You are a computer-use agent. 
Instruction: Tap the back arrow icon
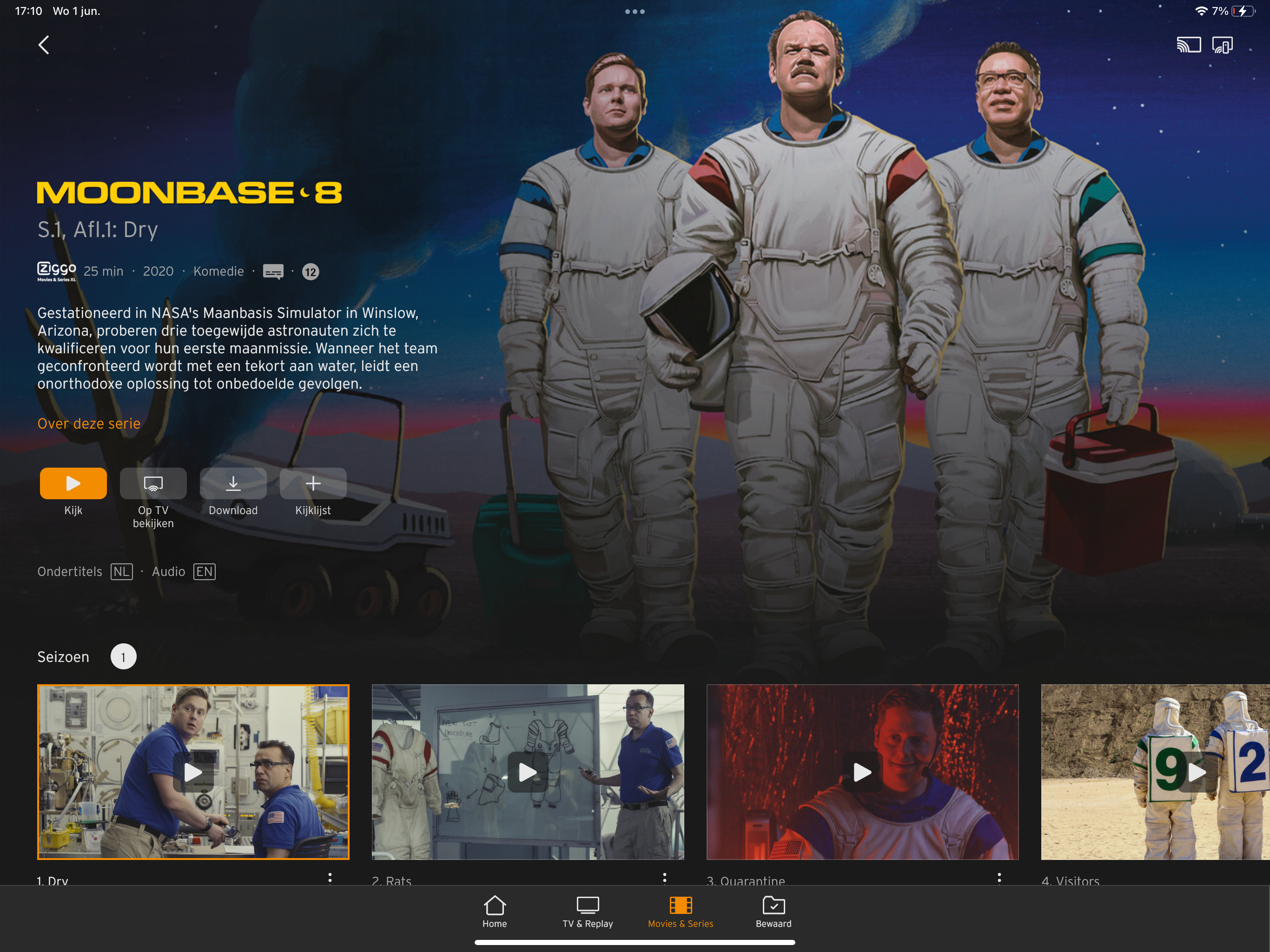click(44, 45)
